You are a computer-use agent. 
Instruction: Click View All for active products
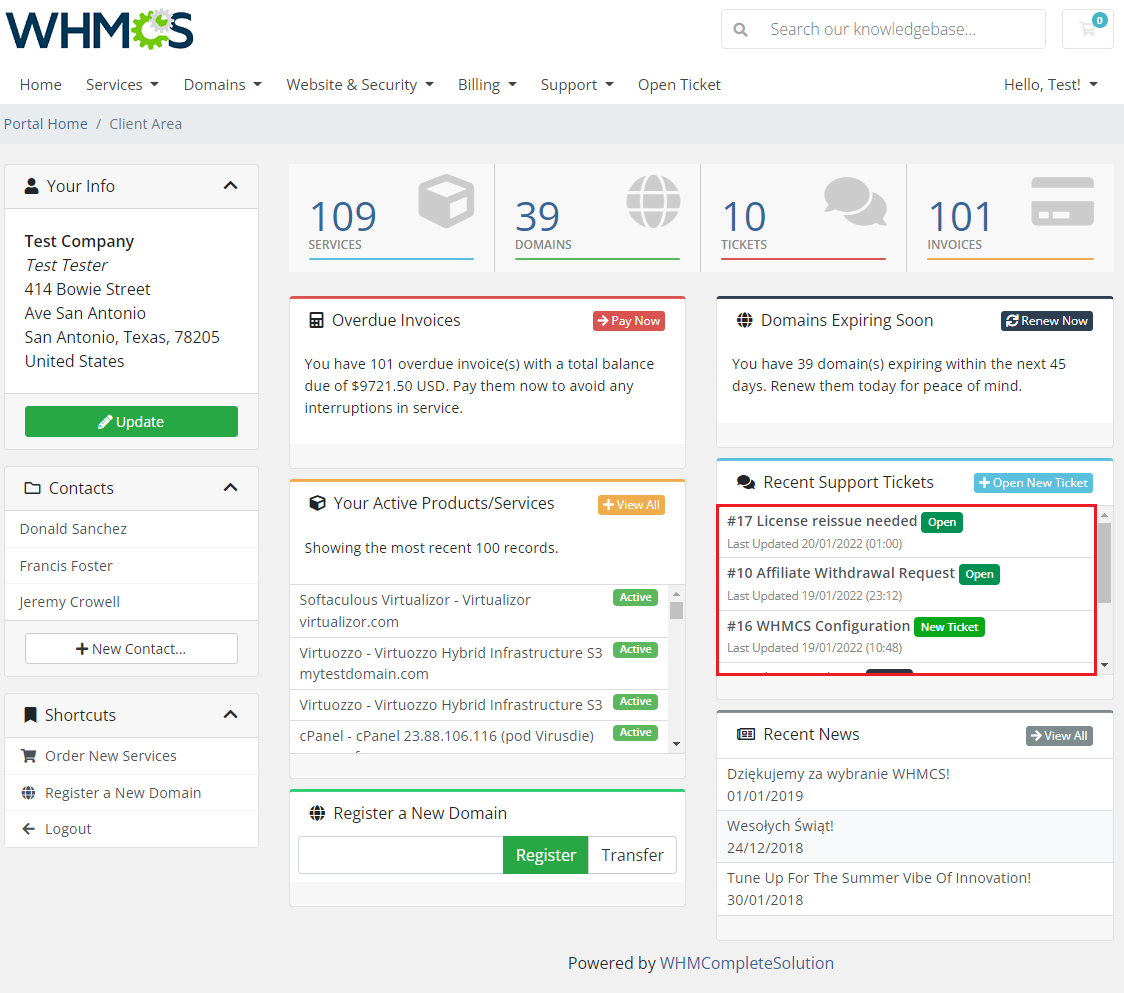[x=632, y=505]
